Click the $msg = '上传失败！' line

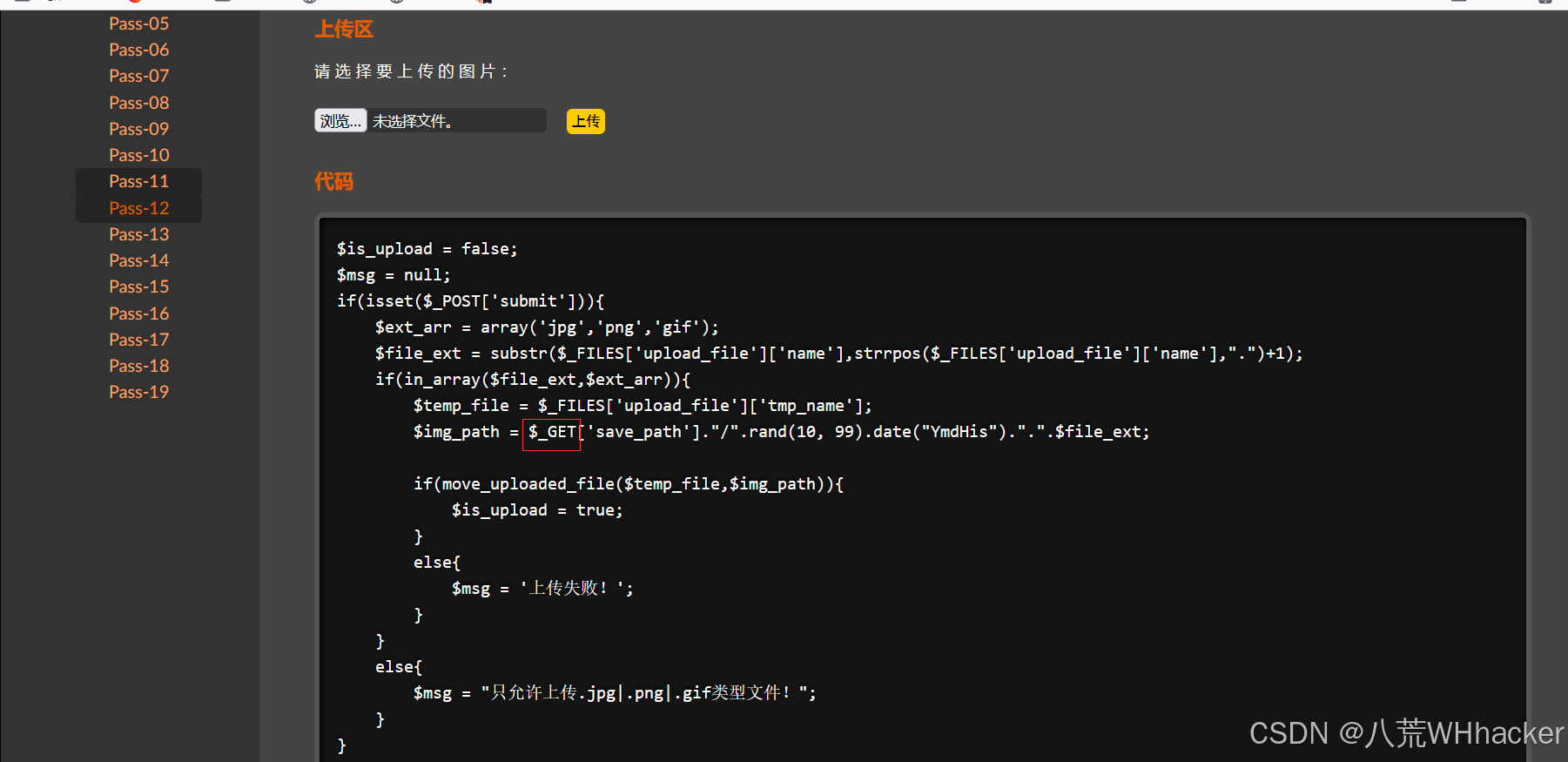(x=542, y=589)
